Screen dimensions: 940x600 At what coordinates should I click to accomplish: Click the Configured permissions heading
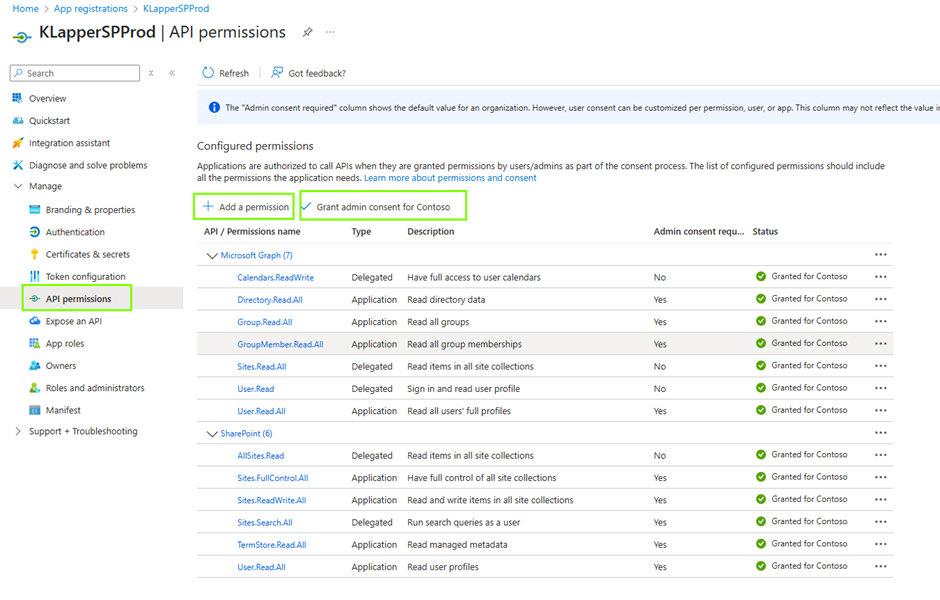point(255,146)
